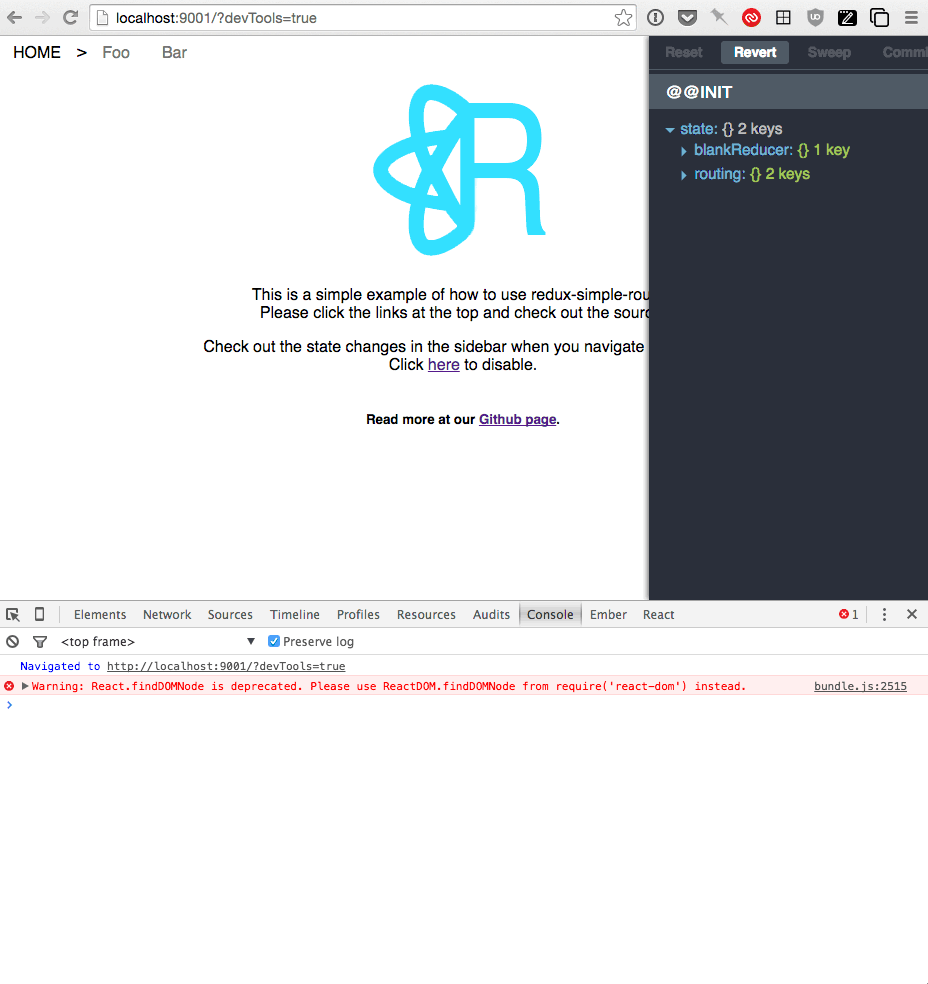Click the overlapping tabs extension icon

[879, 18]
